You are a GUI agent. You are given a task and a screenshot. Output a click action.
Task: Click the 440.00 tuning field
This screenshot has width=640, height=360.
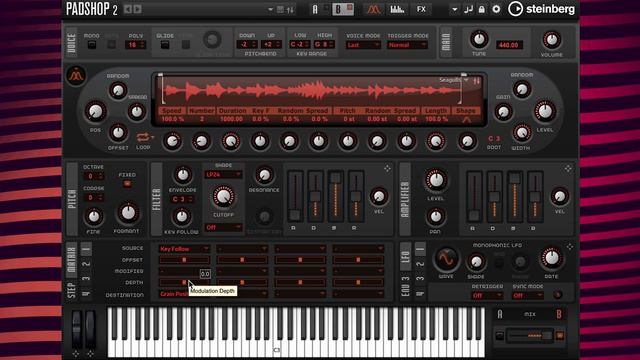pos(509,45)
